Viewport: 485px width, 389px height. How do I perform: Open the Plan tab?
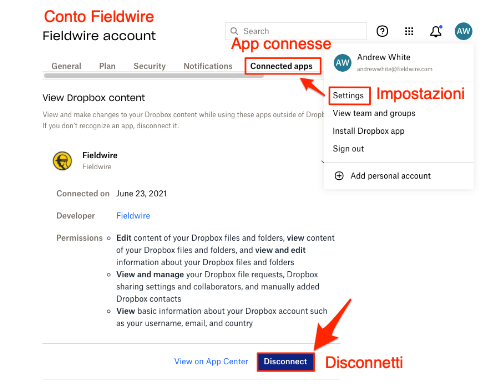click(x=107, y=66)
